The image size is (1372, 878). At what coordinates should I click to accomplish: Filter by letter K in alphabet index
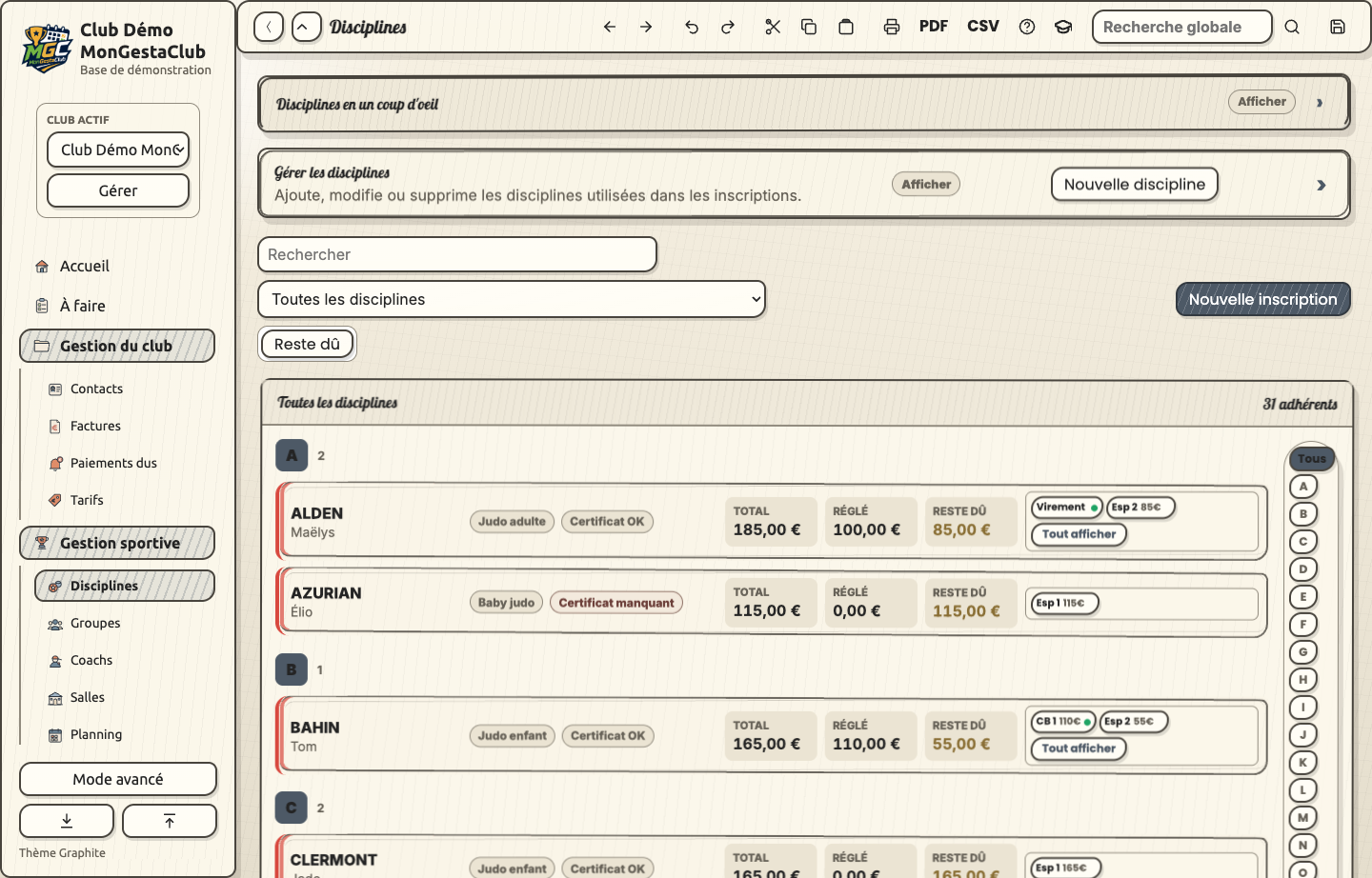point(1303,763)
